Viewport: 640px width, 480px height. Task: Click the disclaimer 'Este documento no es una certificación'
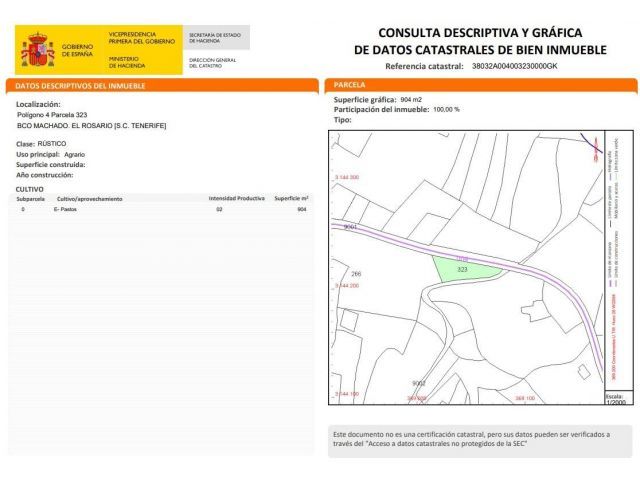(x=471, y=439)
